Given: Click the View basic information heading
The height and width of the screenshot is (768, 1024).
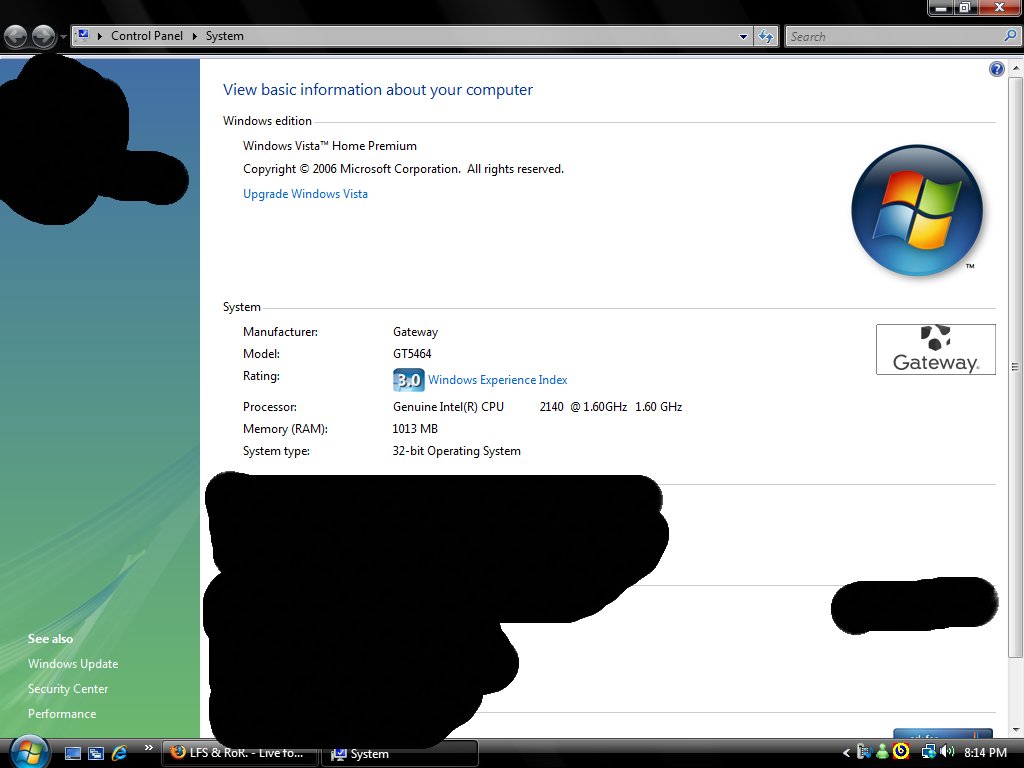Looking at the screenshot, I should click(378, 89).
